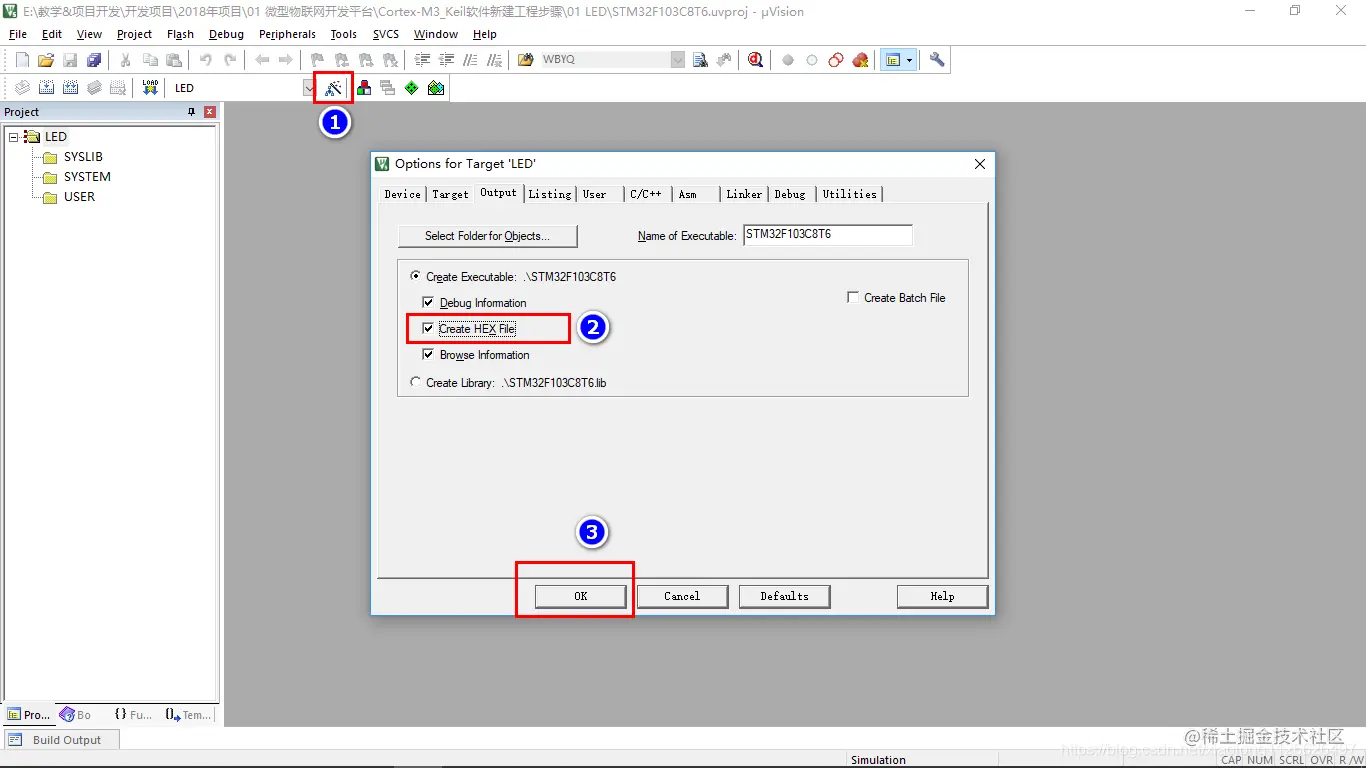Click the Select Software Packs icon

[x=436, y=88]
